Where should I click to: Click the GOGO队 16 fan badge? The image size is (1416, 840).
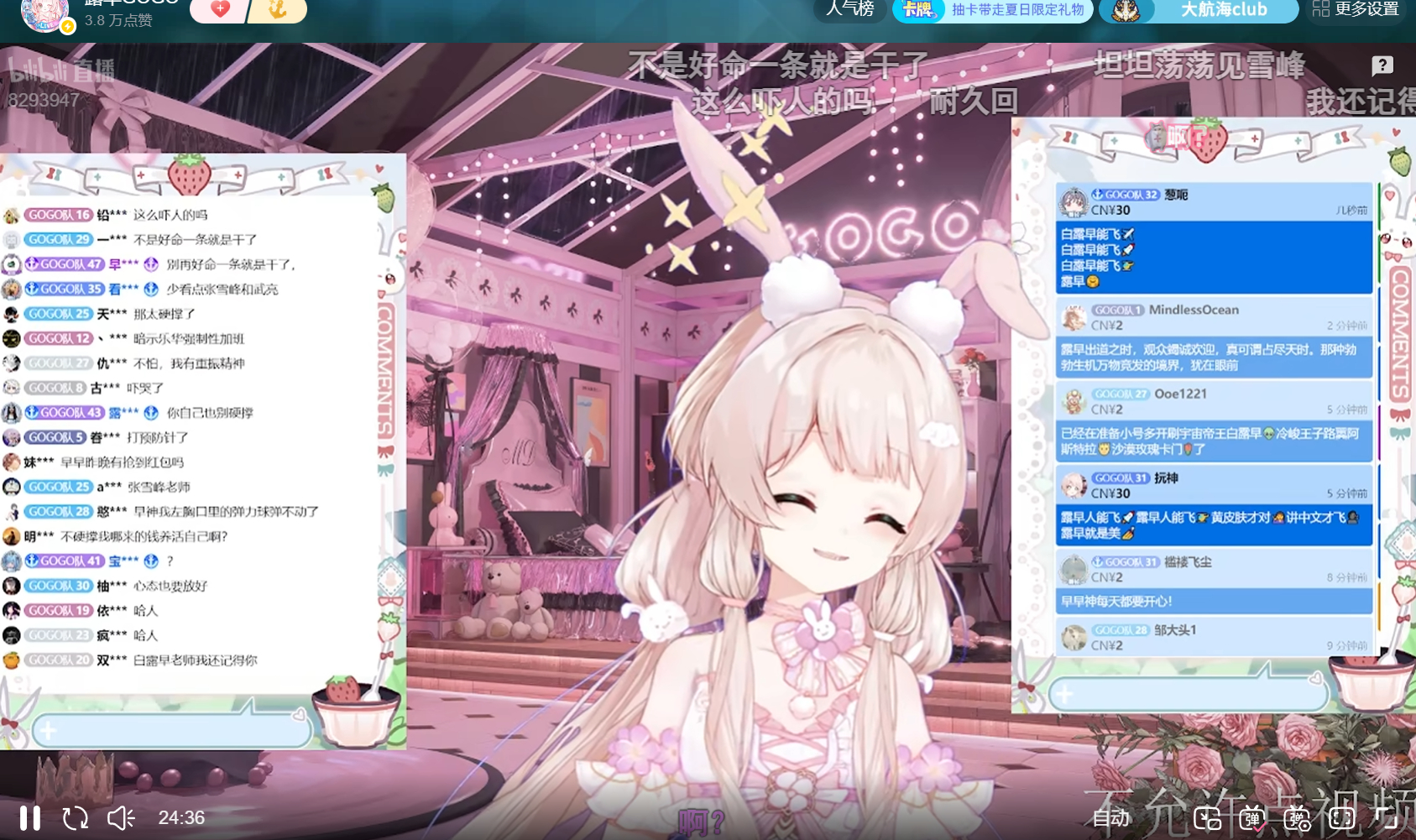coord(59,215)
